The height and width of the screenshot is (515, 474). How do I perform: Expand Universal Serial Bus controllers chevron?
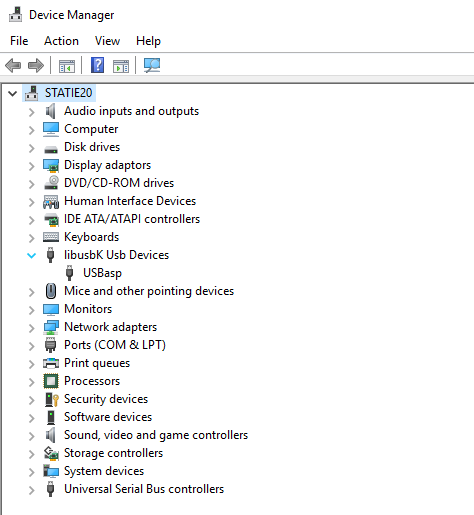point(31,490)
